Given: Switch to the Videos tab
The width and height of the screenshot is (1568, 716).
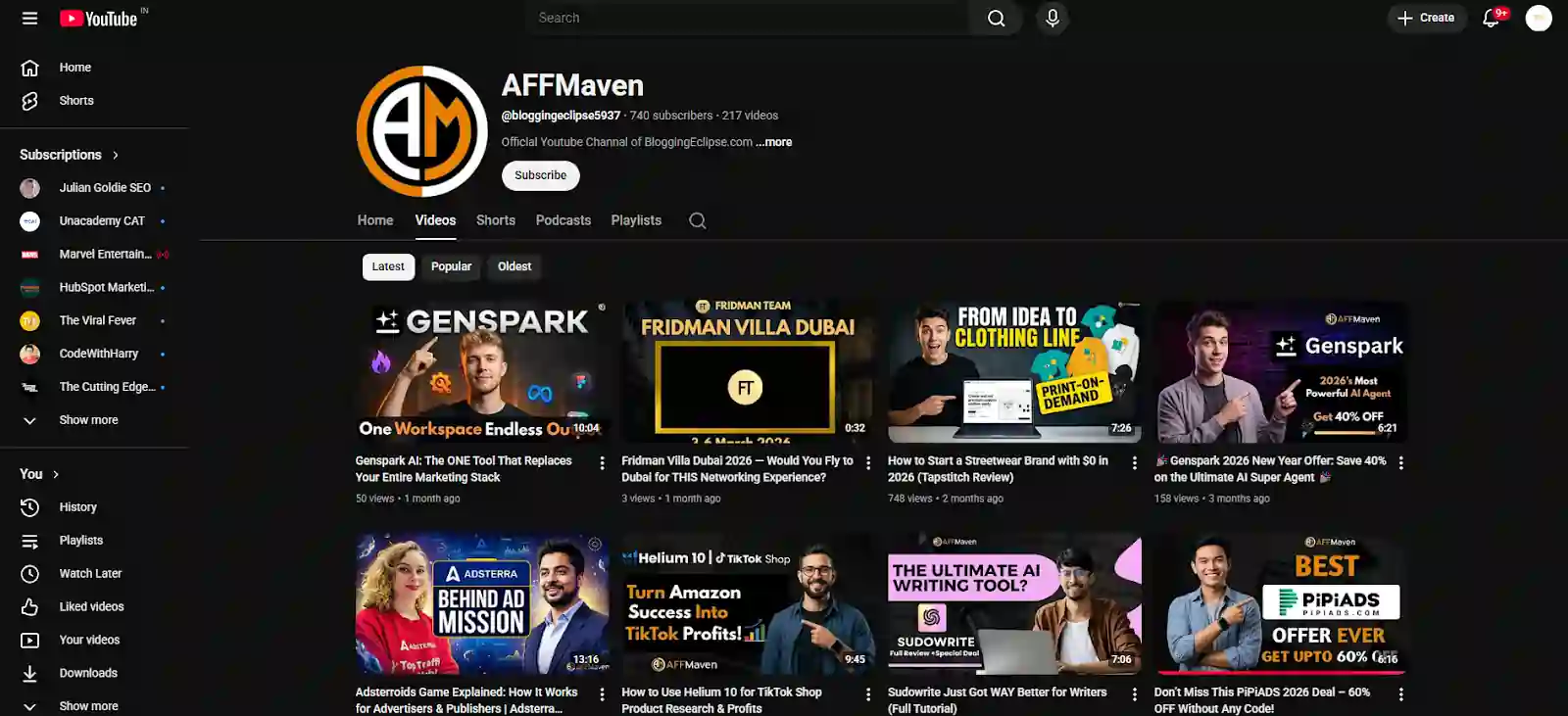Looking at the screenshot, I should pos(435,220).
